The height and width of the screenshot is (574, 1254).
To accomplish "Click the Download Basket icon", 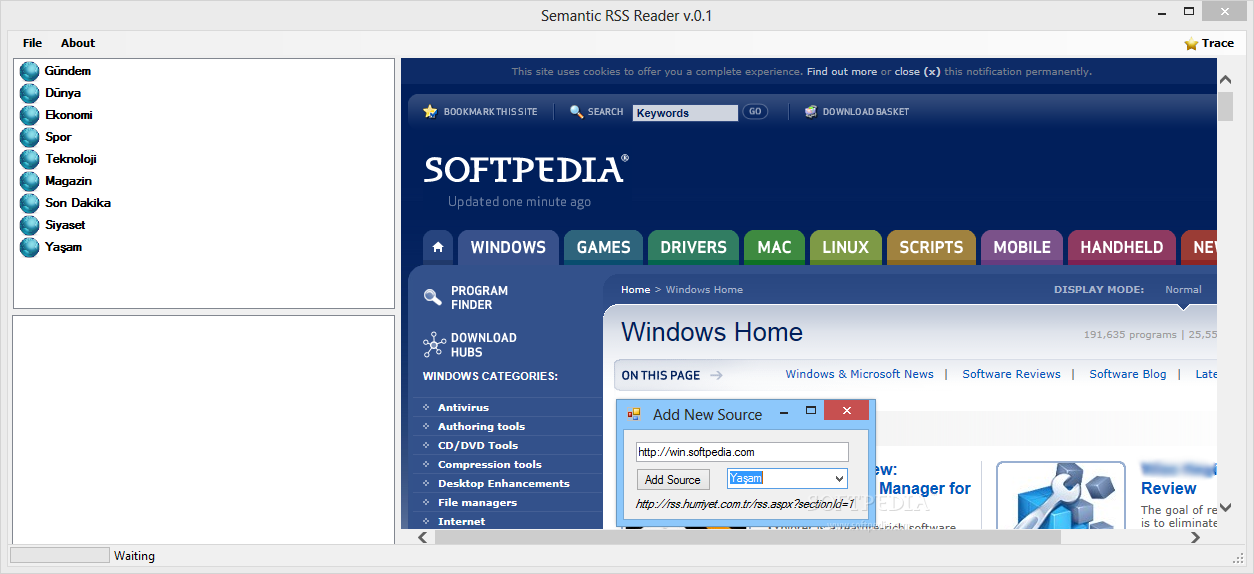I will tap(811, 112).
